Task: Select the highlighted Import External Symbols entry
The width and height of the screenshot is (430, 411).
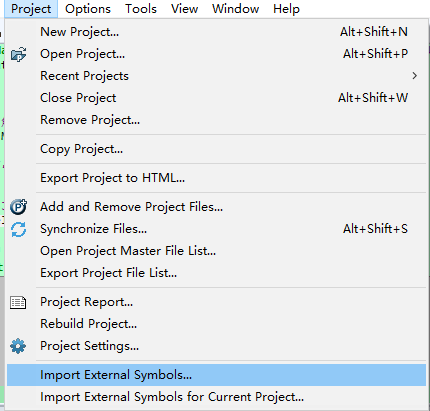Action: point(216,375)
